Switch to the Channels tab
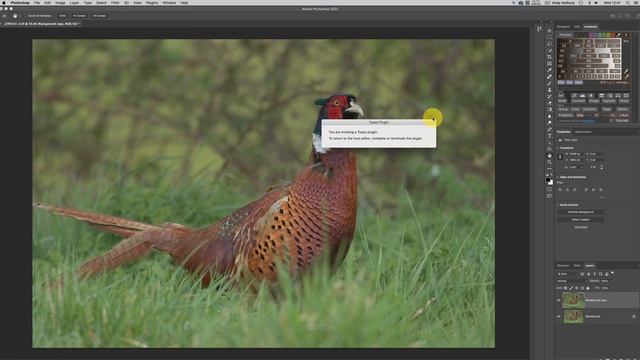The width and height of the screenshot is (640, 360). pos(563,266)
